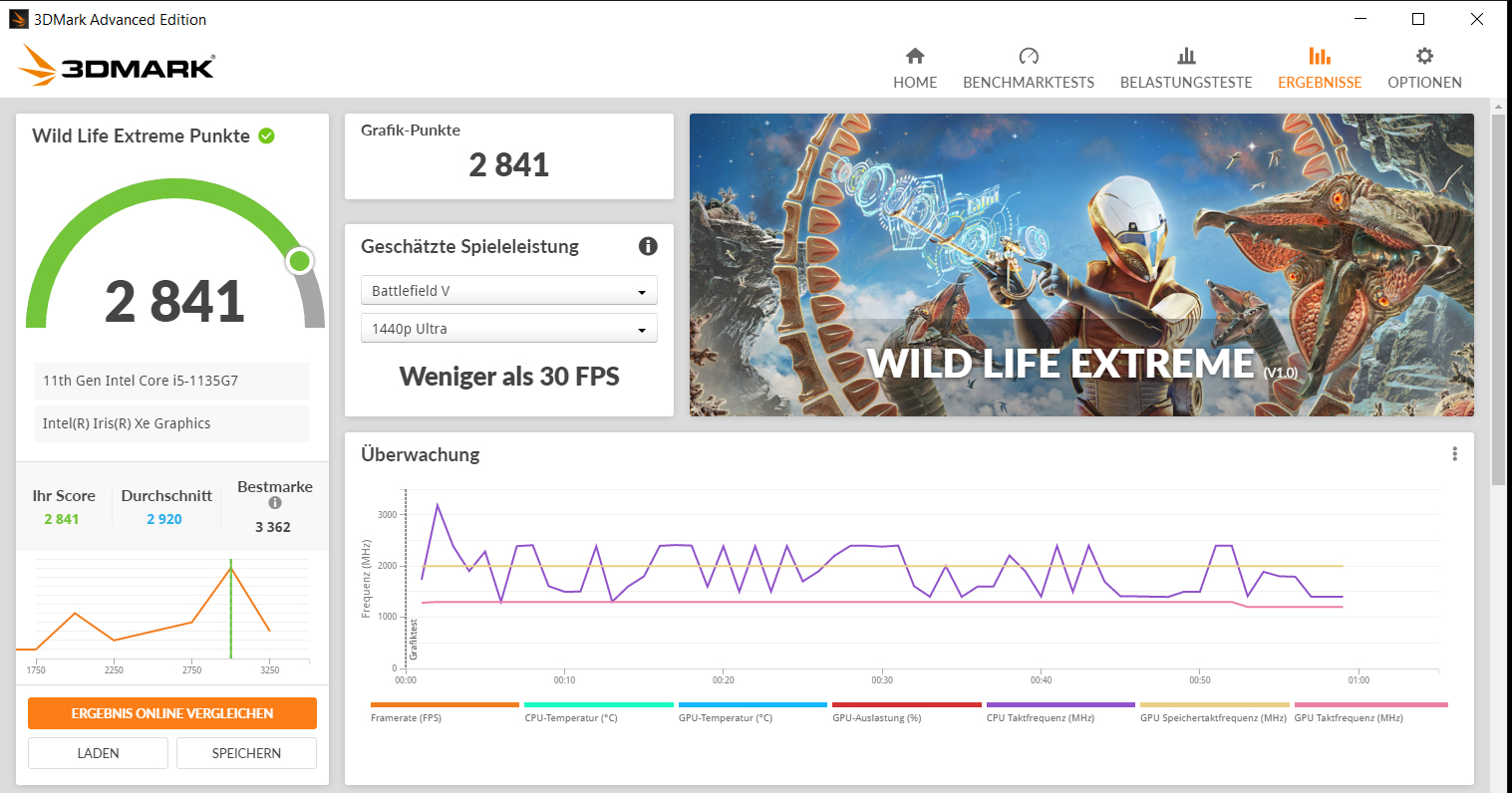The height and width of the screenshot is (793, 1512).
Task: Open the Belastungsteste bar-chart icon
Action: 1186,56
